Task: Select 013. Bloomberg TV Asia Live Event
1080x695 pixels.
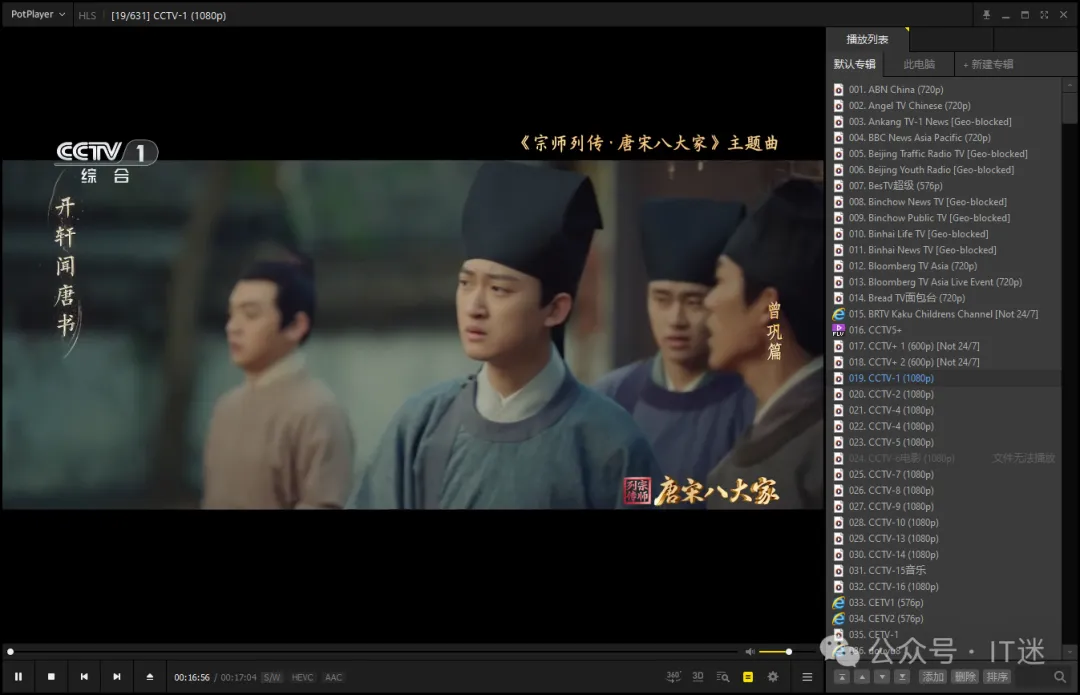Action: point(945,282)
